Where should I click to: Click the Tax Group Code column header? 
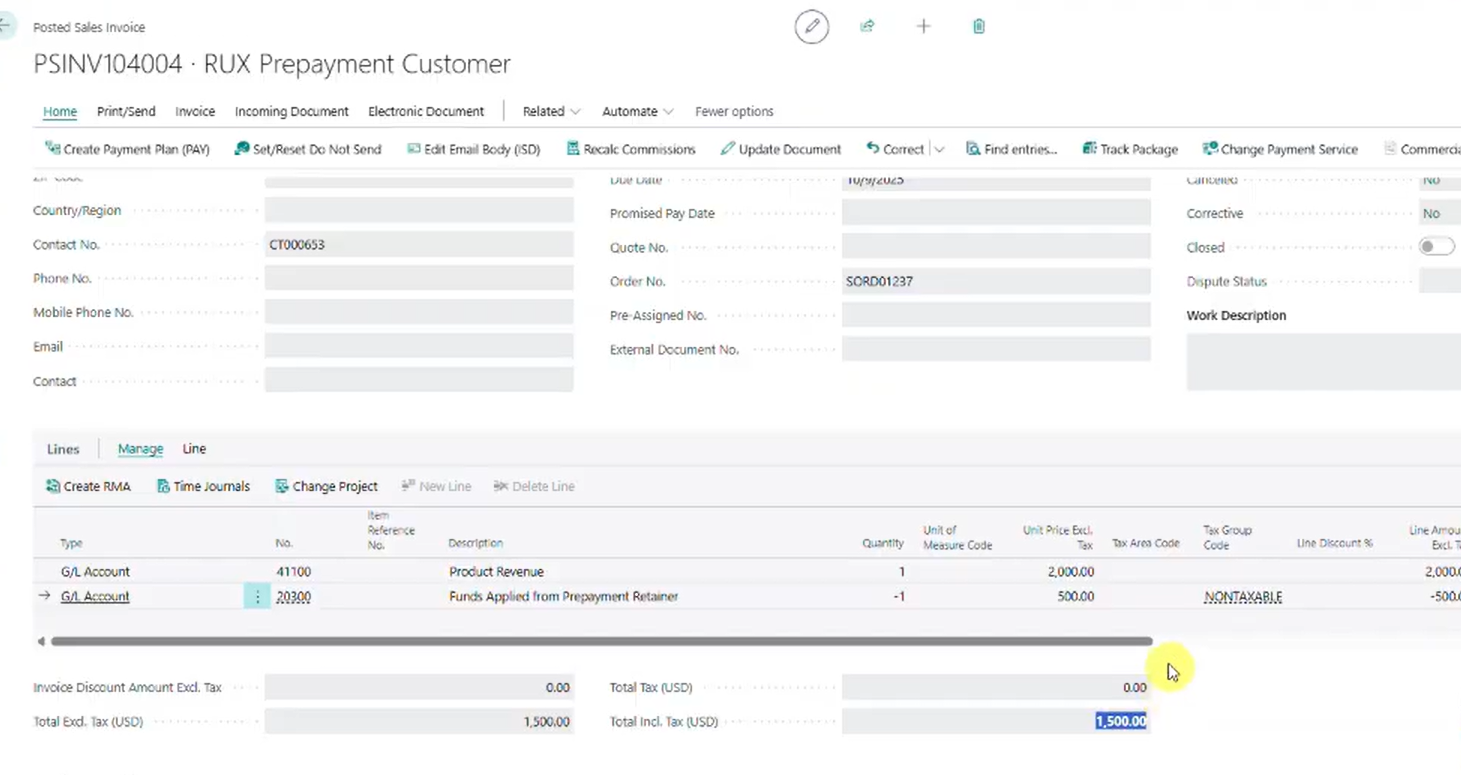[1228, 537]
